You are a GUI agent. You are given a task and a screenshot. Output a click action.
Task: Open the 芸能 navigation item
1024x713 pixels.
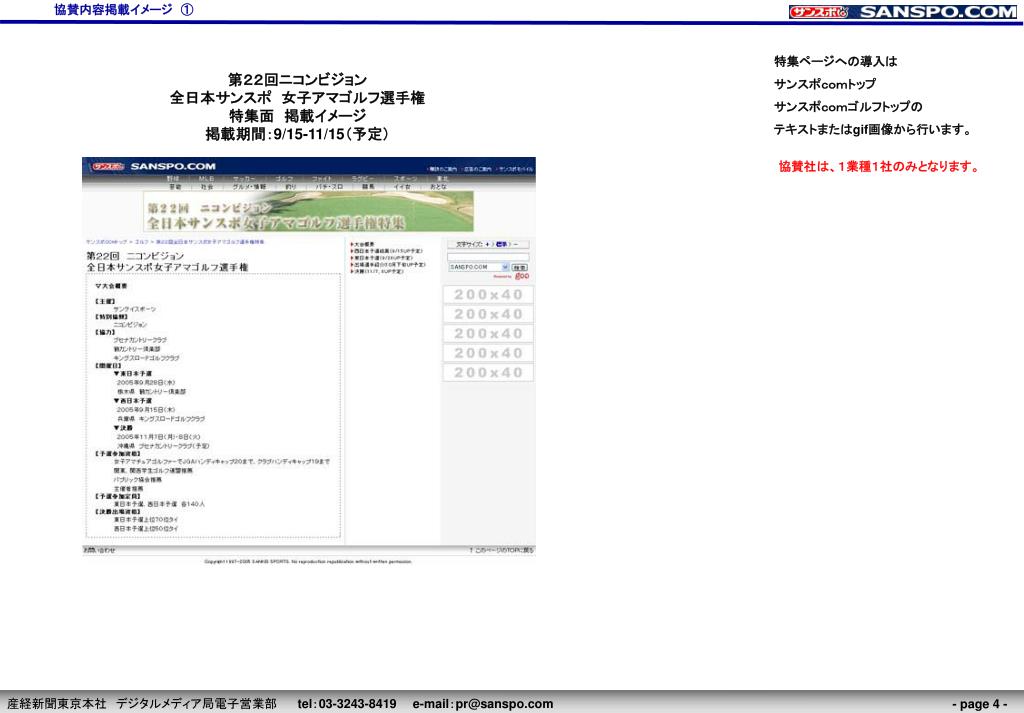point(175,187)
